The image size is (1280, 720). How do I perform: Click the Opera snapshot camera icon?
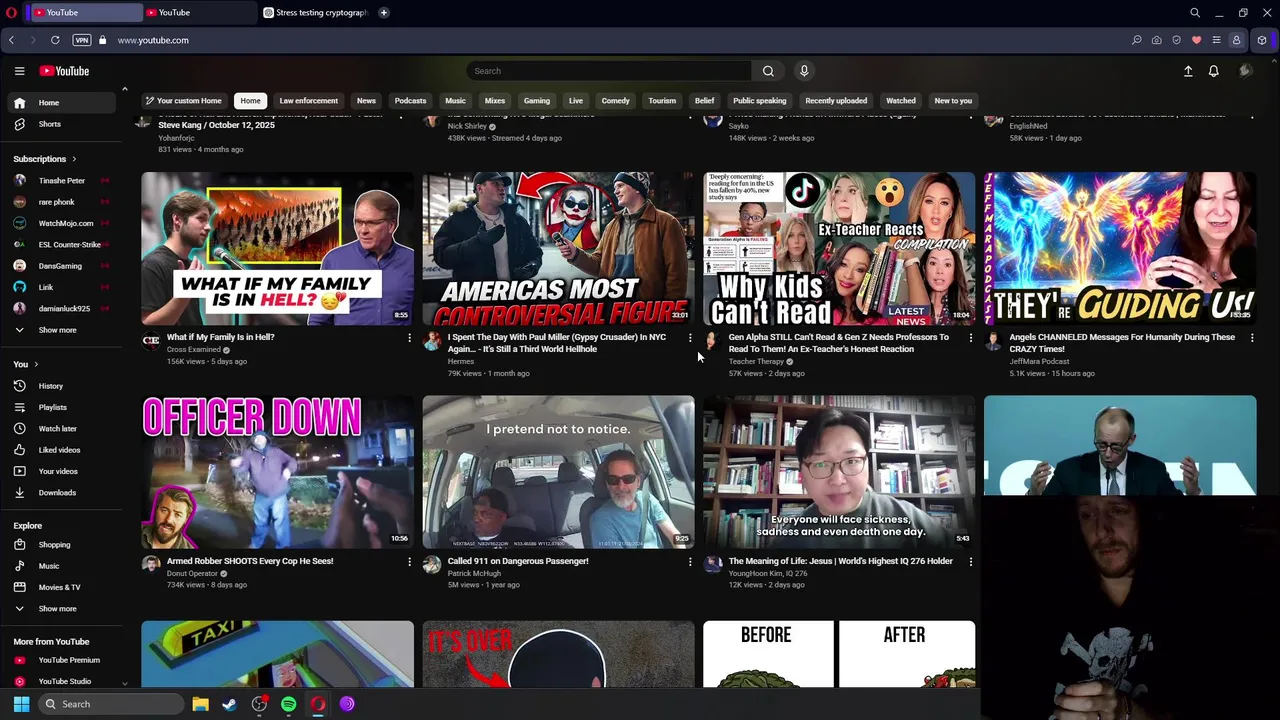coord(1156,40)
